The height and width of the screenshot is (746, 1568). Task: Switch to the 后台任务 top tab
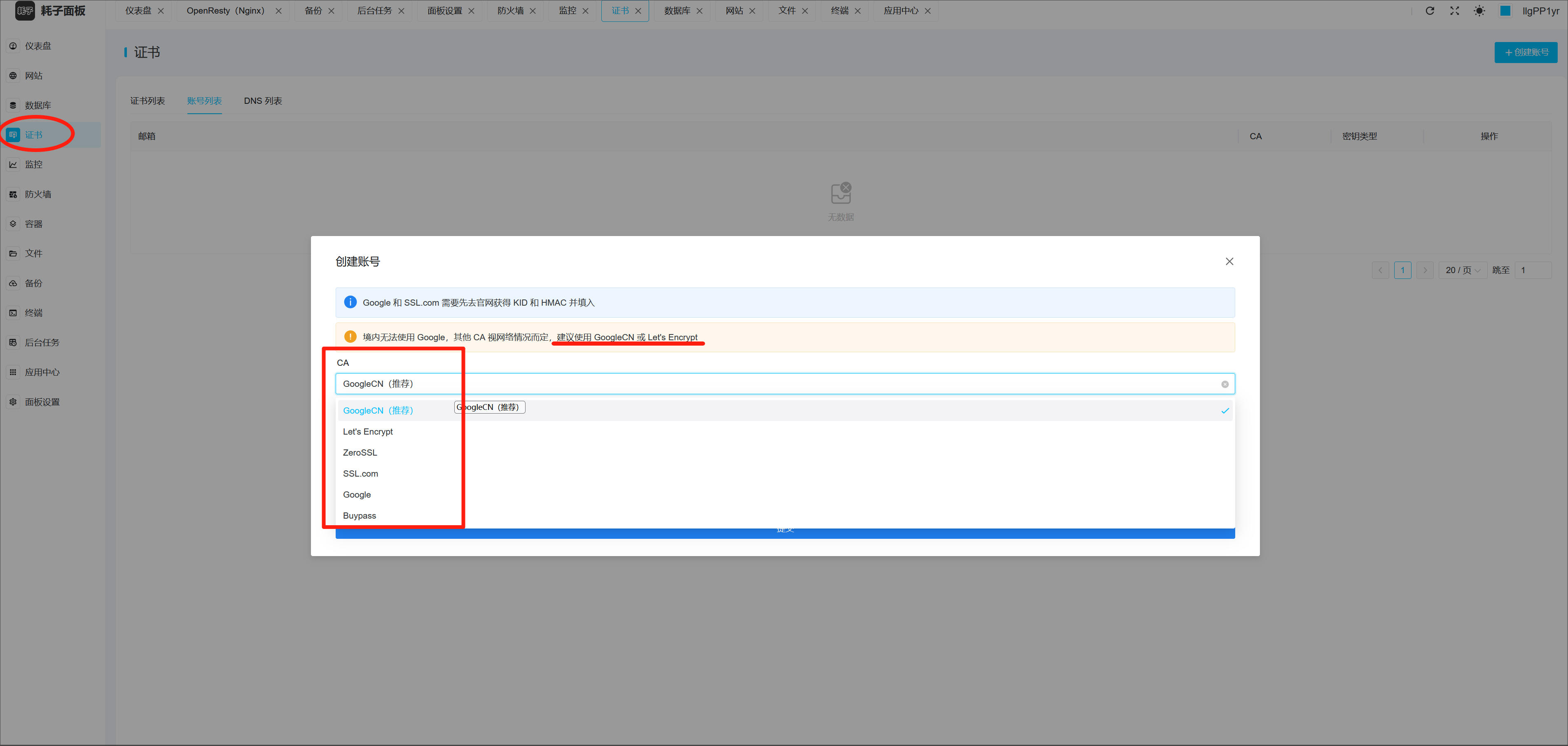click(374, 11)
